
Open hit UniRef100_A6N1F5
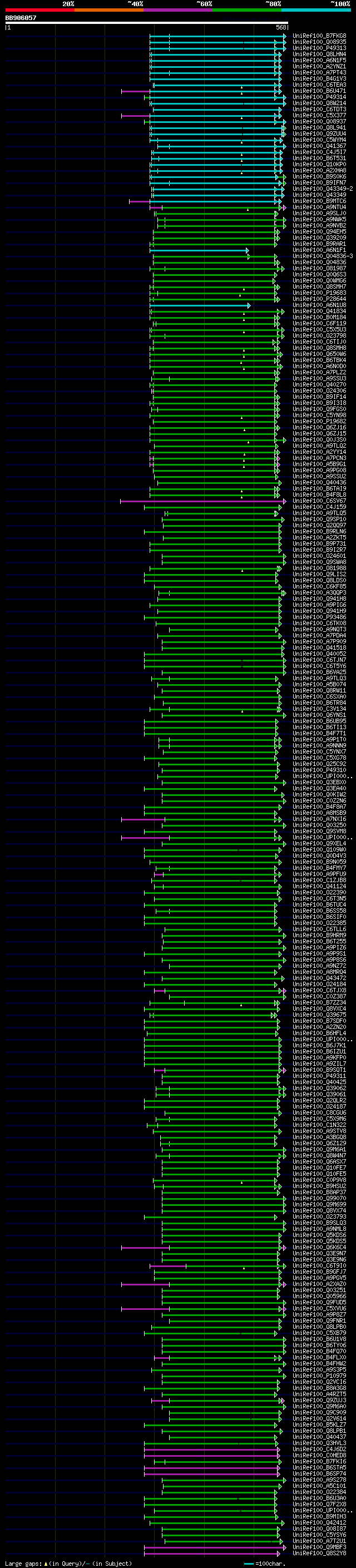tap(319, 60)
